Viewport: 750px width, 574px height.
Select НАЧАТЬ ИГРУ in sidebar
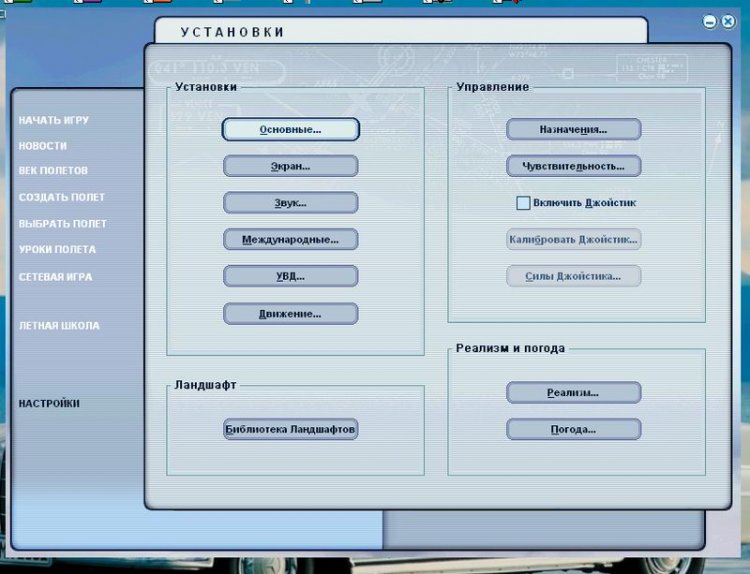click(x=54, y=121)
